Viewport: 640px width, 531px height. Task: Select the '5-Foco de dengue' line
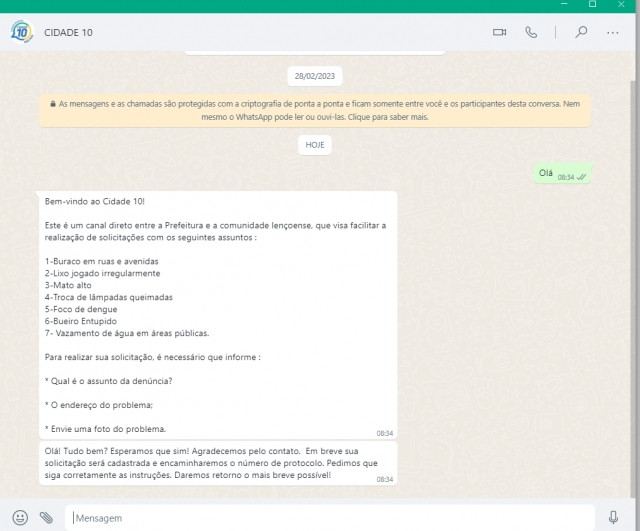point(81,309)
